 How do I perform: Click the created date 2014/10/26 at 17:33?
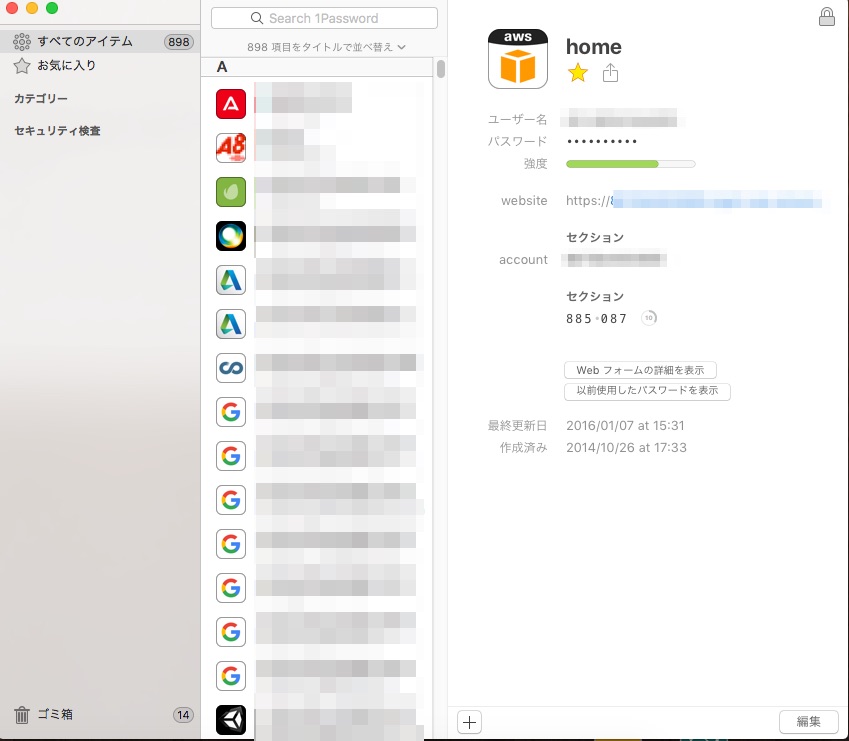[626, 448]
